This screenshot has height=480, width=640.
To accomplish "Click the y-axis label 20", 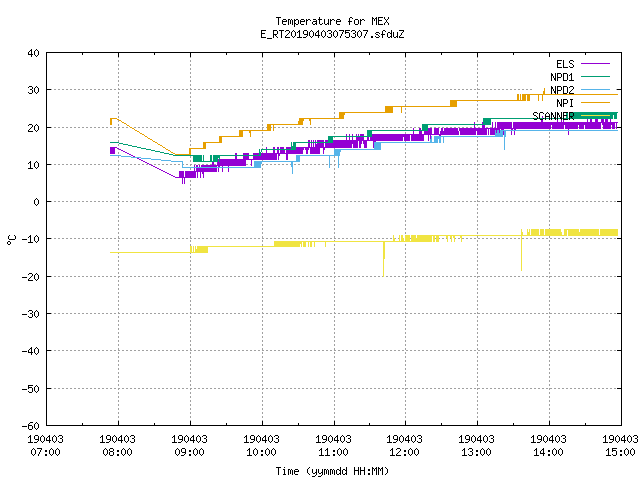I will click(x=33, y=128).
